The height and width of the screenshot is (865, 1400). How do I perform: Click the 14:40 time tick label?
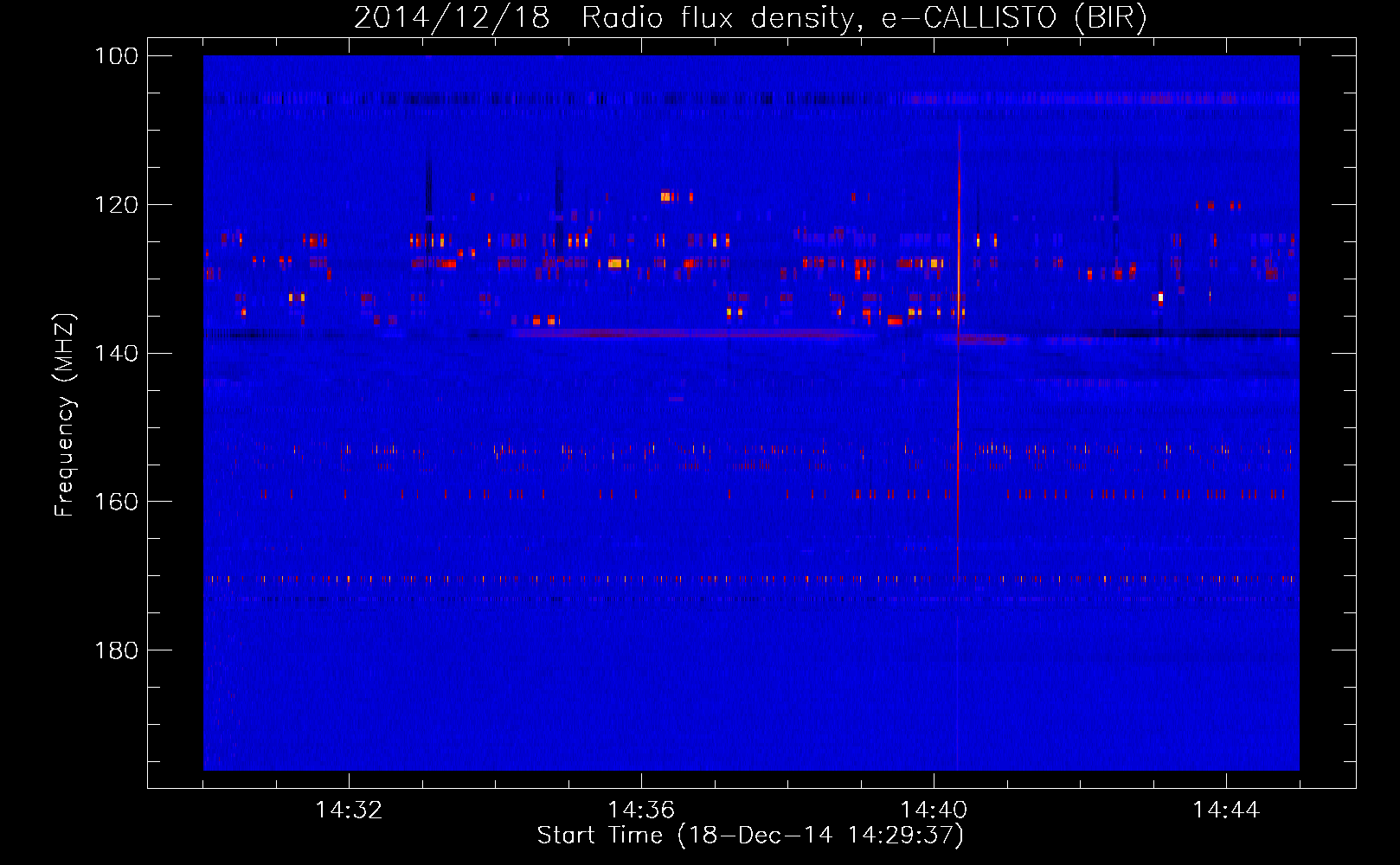pos(934,811)
